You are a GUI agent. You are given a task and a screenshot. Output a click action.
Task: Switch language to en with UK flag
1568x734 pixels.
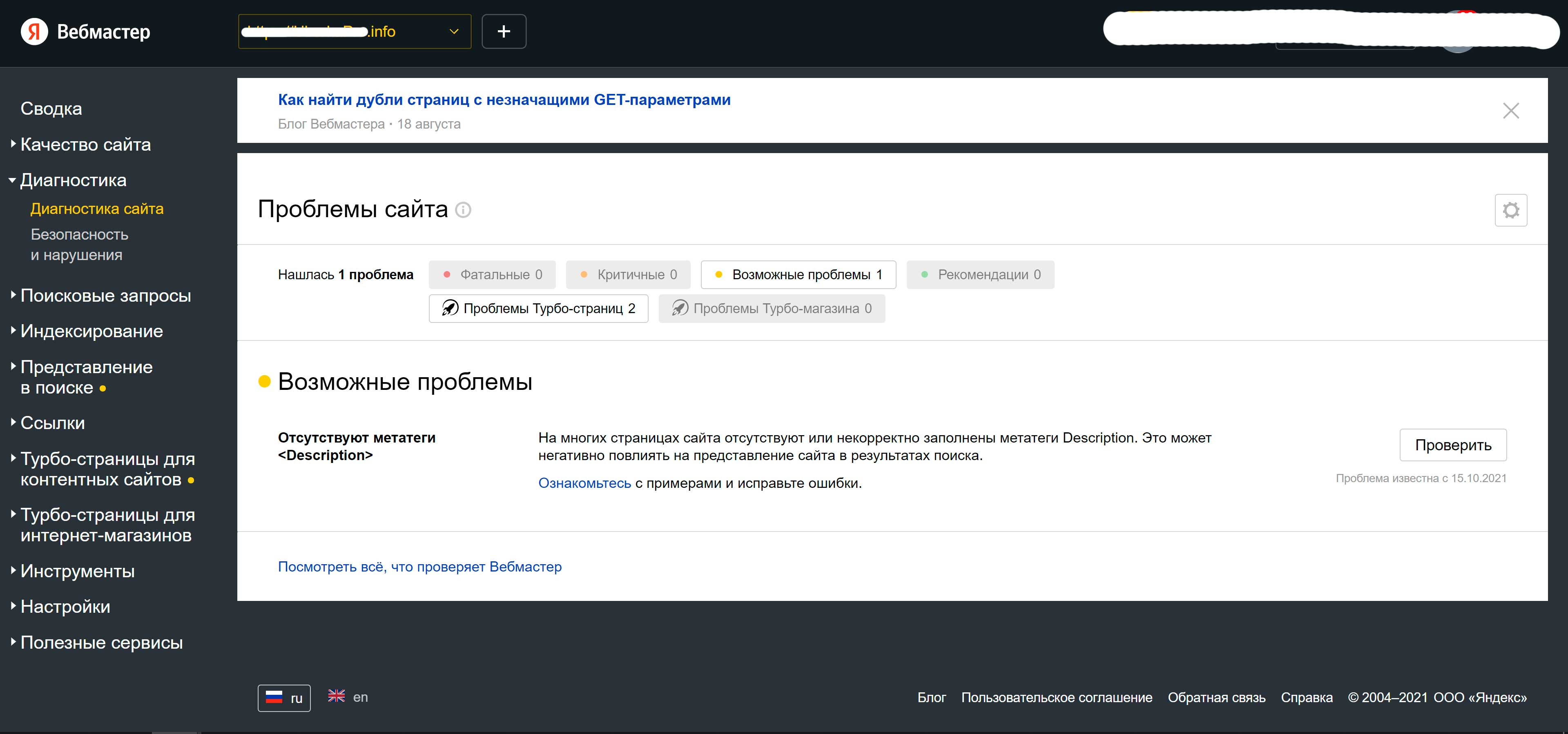348,697
